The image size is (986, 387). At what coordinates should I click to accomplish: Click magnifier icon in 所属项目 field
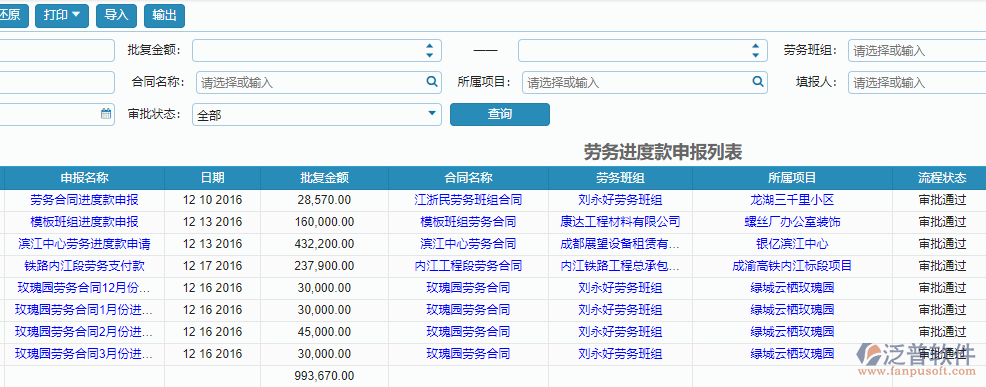click(x=758, y=81)
